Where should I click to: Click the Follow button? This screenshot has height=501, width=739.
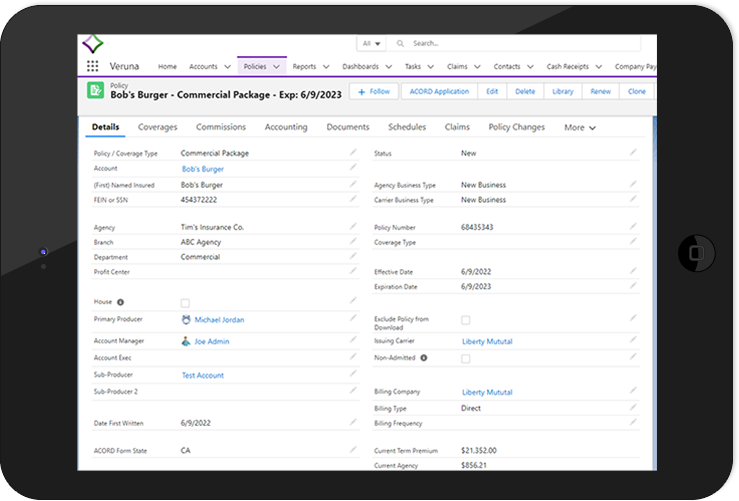coord(374,91)
